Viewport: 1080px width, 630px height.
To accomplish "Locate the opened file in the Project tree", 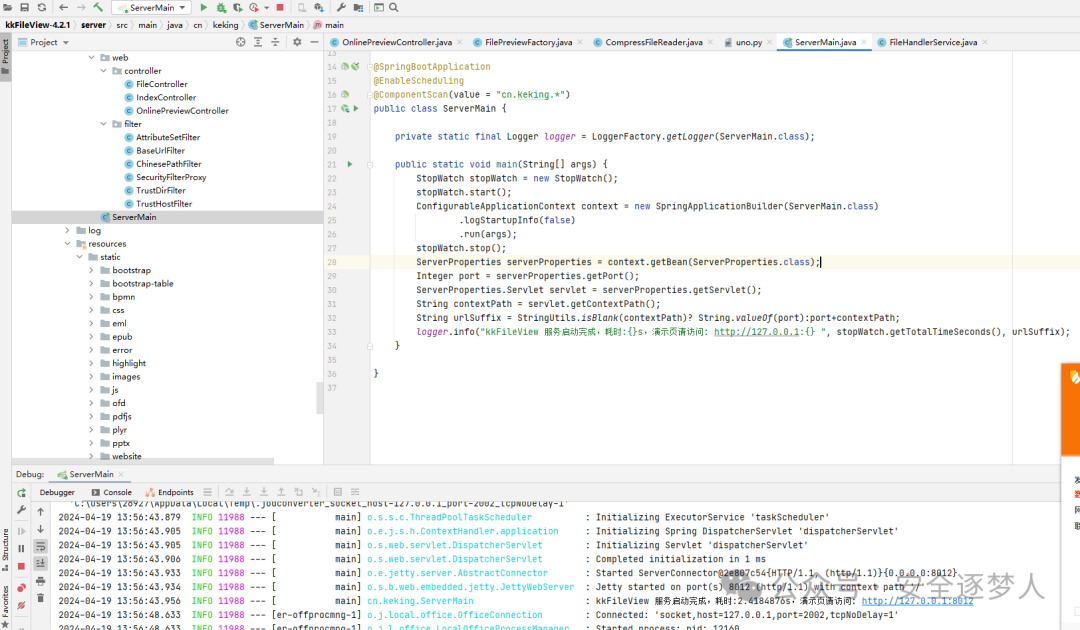I will (240, 42).
